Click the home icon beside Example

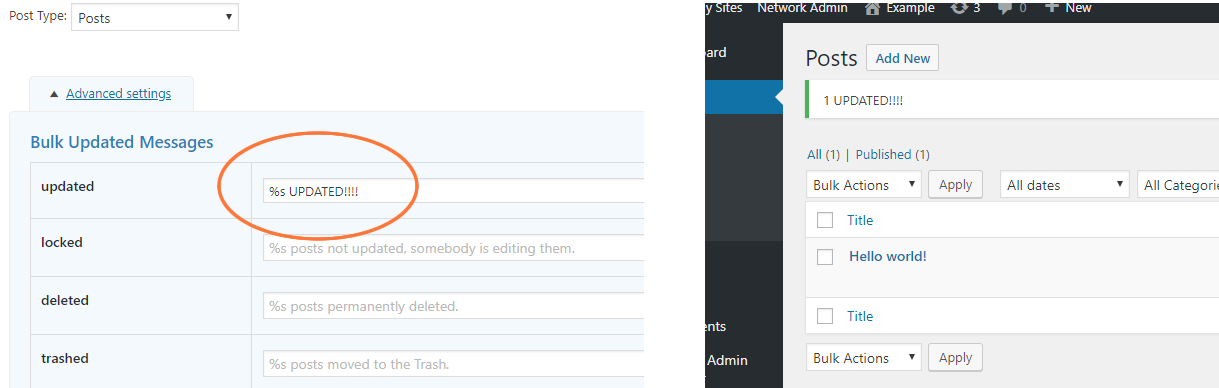[872, 8]
